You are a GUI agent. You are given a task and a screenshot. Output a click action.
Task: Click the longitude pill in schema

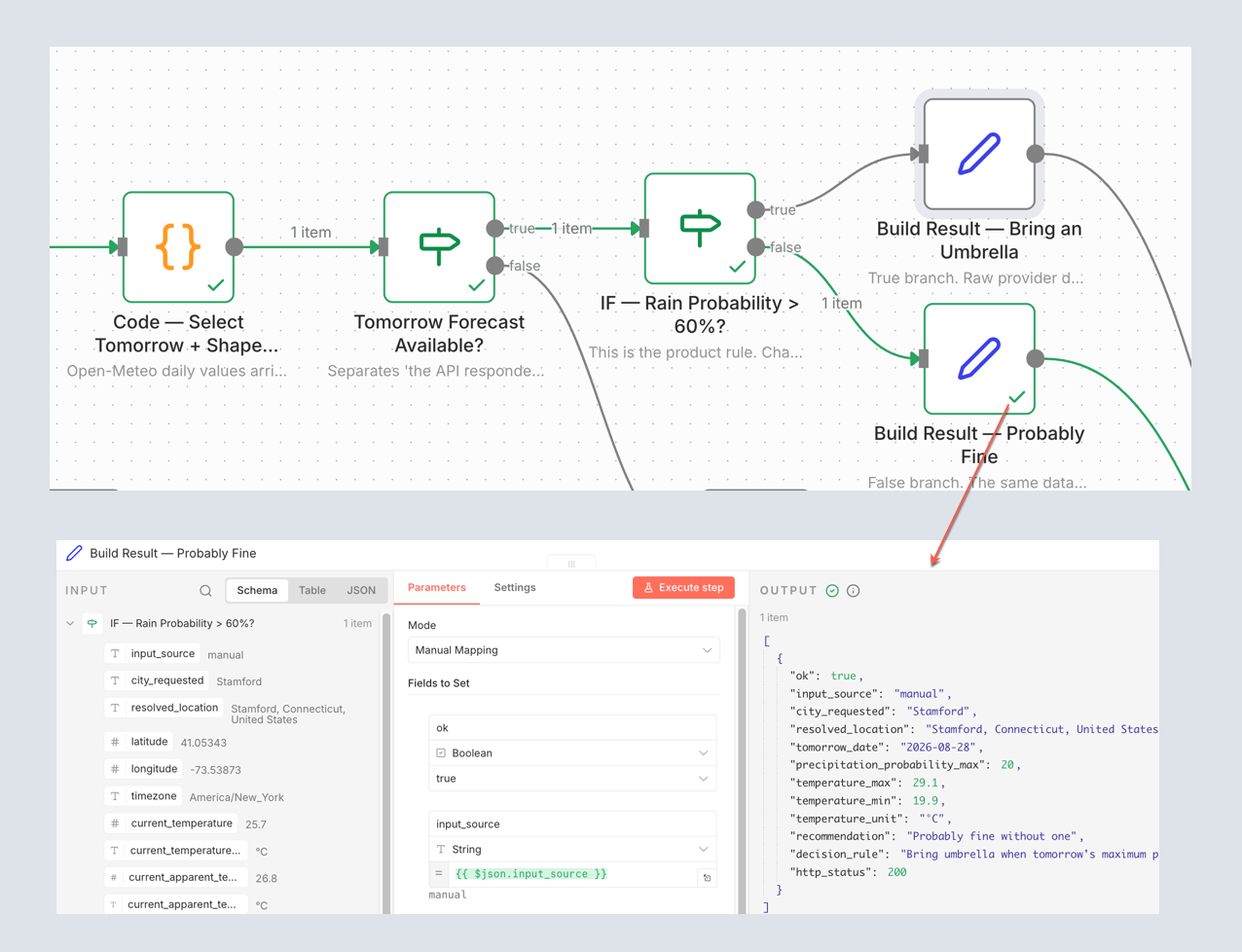(143, 769)
